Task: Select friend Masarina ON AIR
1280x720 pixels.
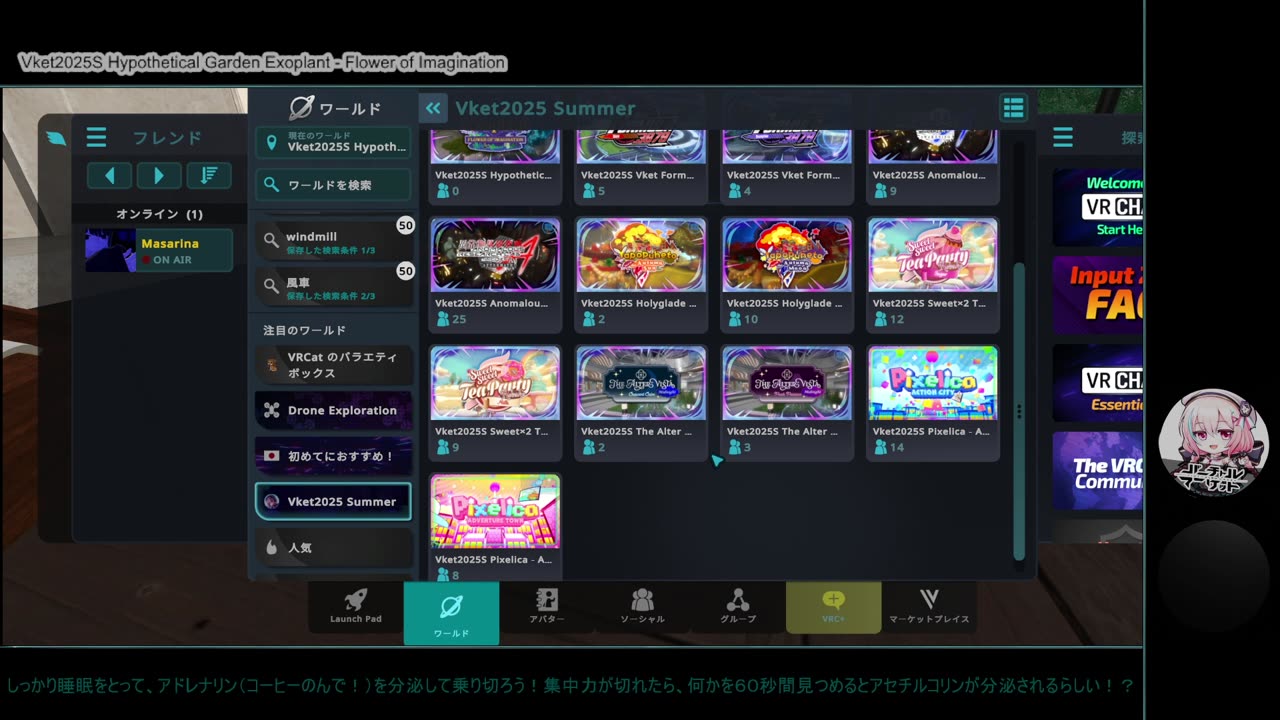Action: [159, 250]
